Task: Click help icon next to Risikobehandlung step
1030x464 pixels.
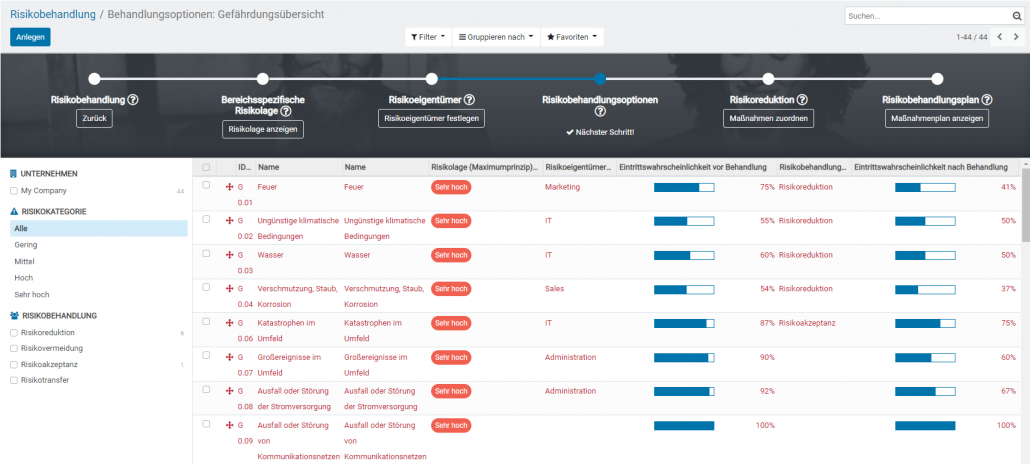Action: pos(133,100)
